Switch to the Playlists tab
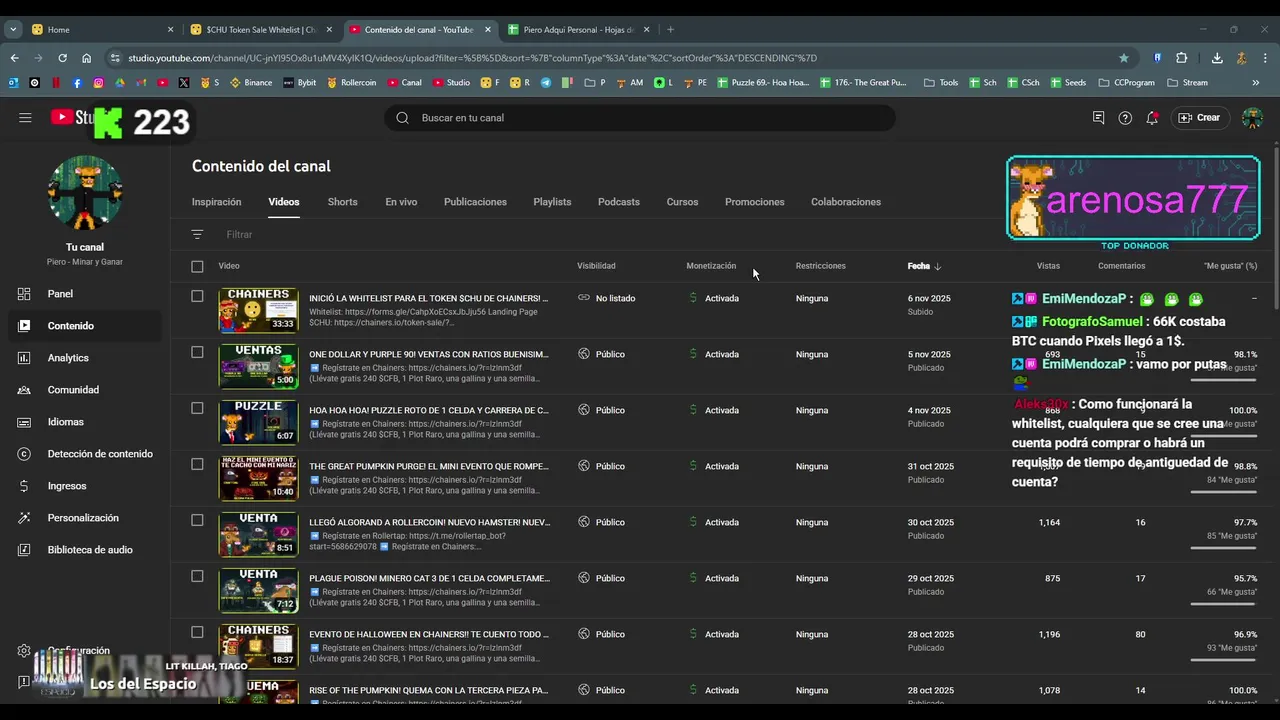 pyautogui.click(x=552, y=202)
